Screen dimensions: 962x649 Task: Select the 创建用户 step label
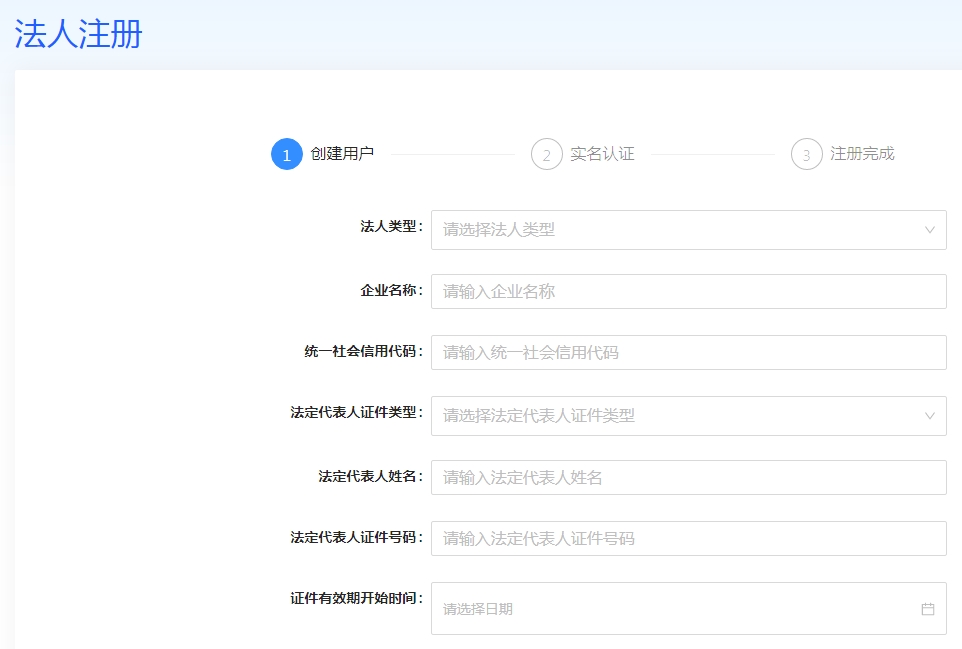342,154
